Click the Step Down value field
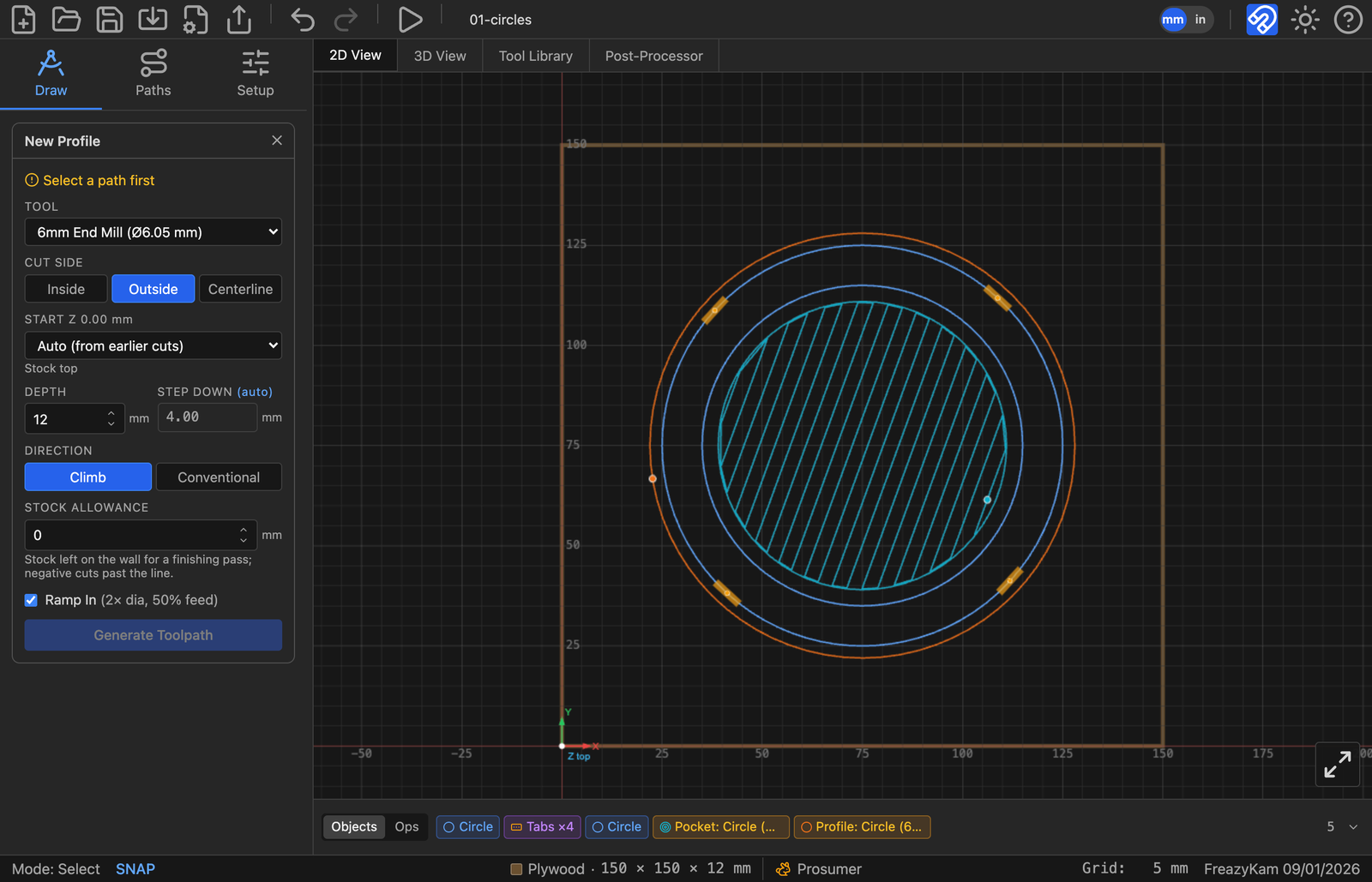 [x=208, y=417]
